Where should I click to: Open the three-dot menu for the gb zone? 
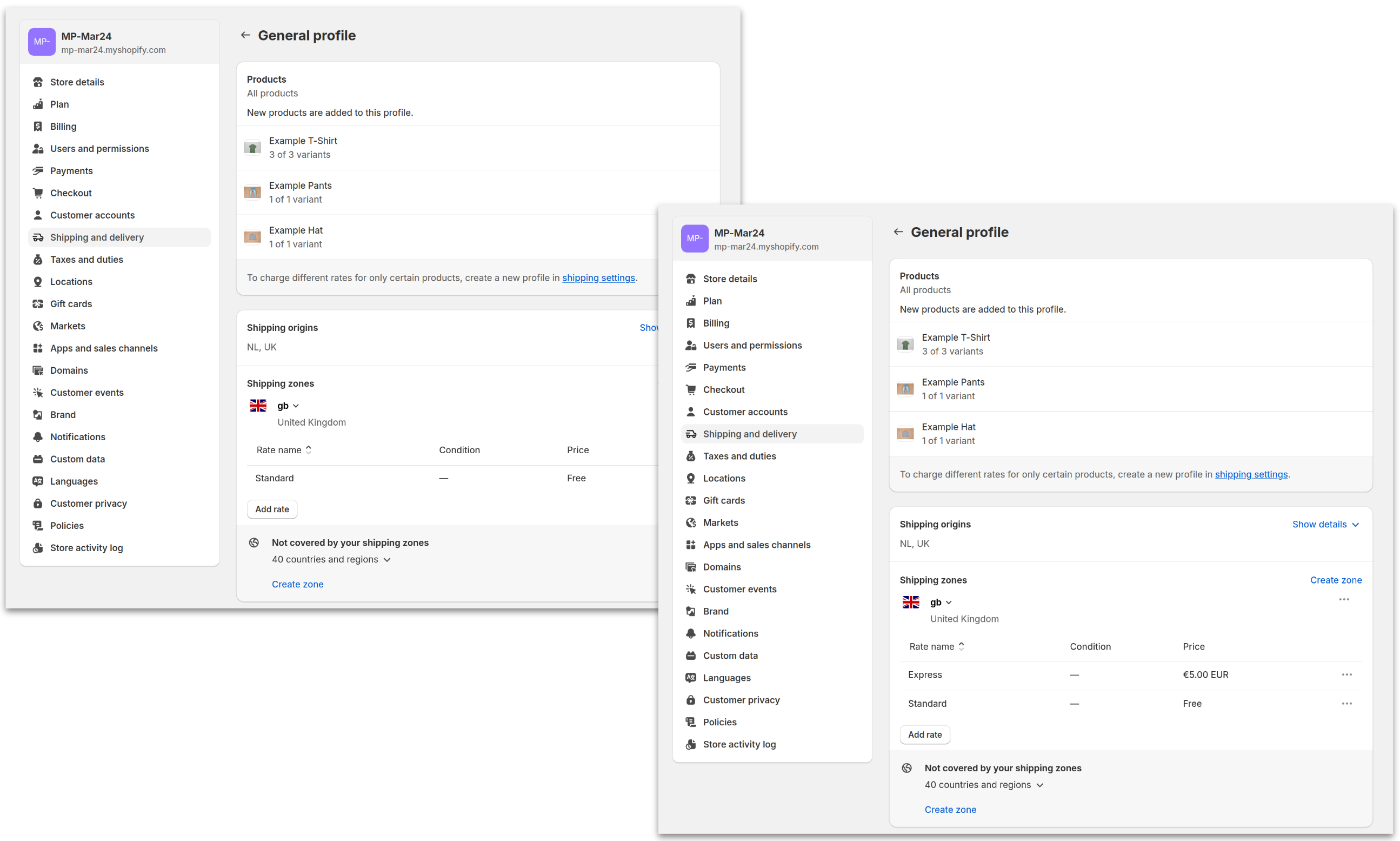pos(1343,600)
